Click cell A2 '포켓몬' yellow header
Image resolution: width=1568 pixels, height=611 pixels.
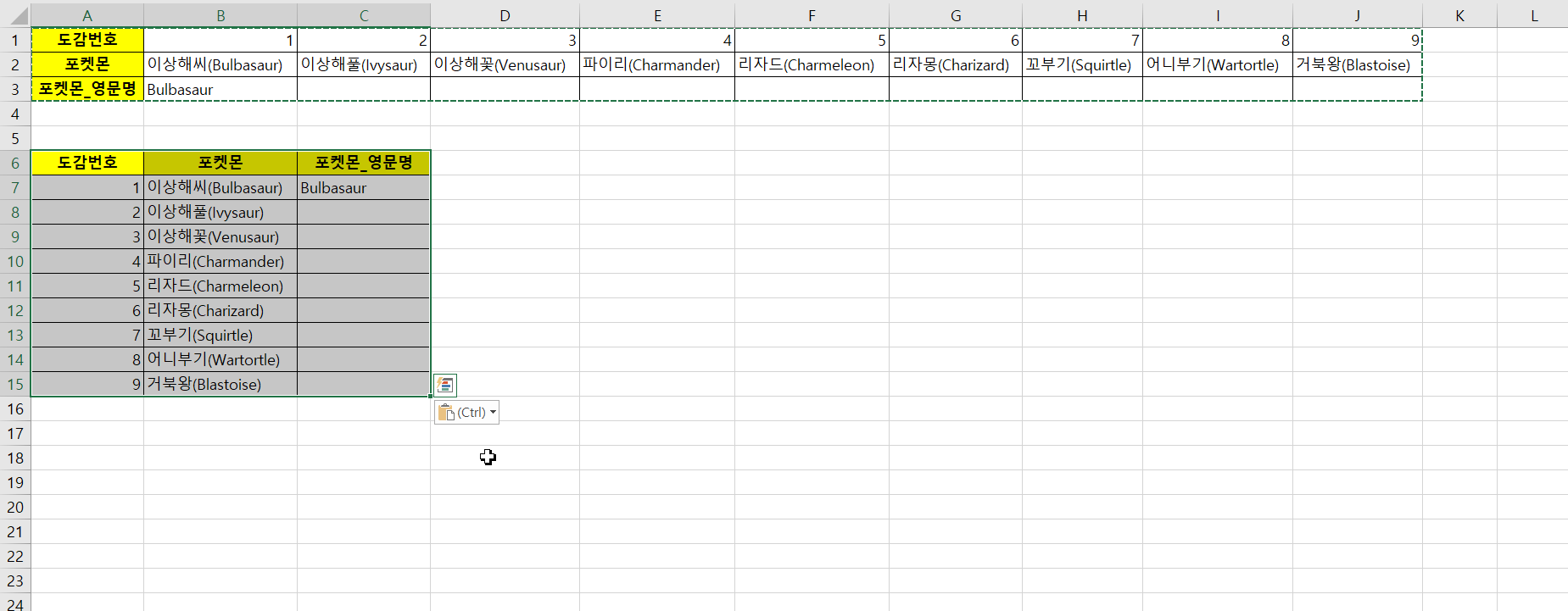87,64
